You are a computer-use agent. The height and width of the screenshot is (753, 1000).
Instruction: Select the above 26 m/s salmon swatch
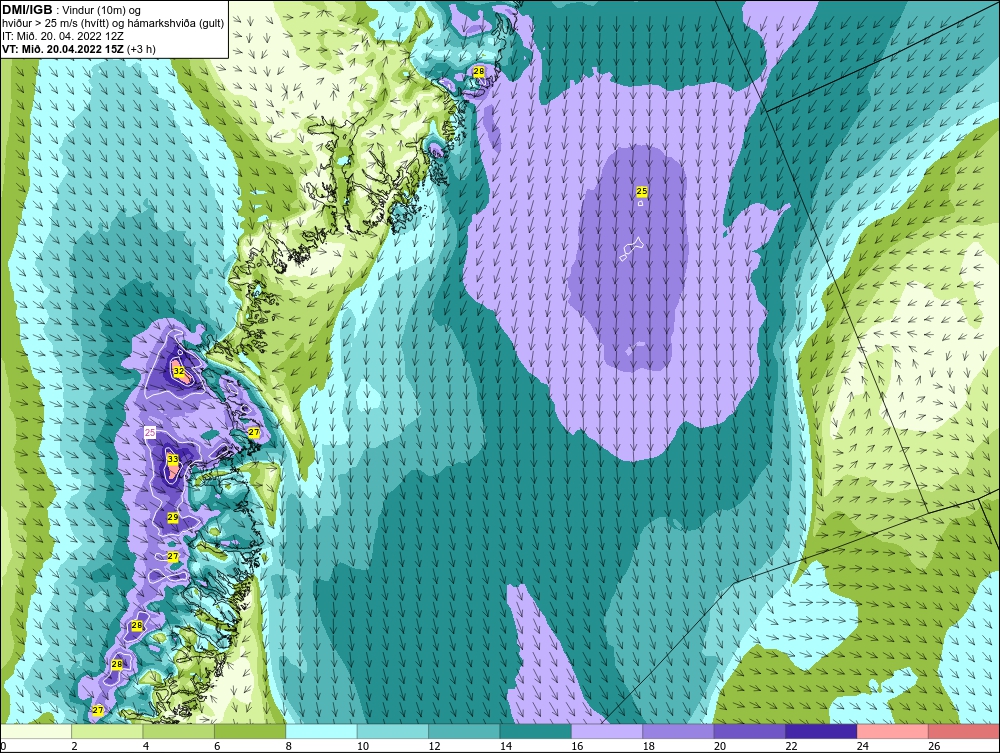click(x=964, y=731)
